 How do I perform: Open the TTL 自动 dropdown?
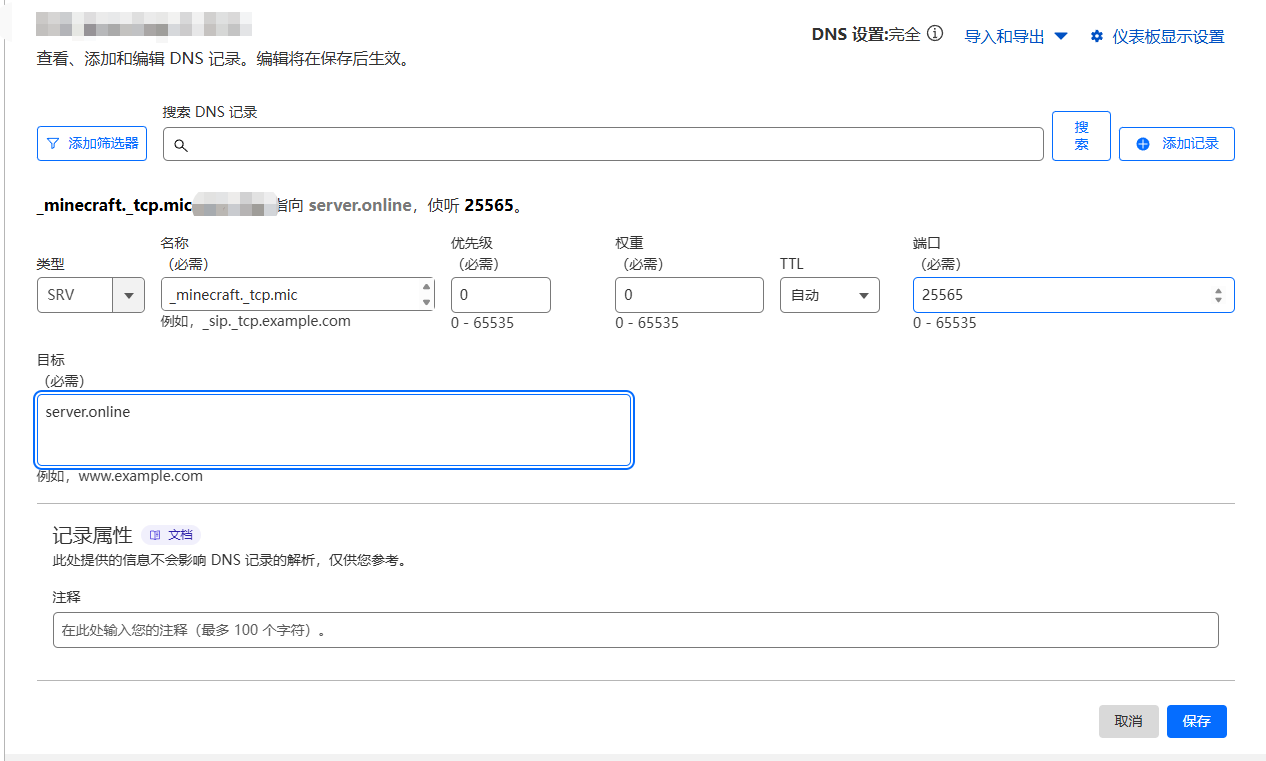(x=829, y=295)
